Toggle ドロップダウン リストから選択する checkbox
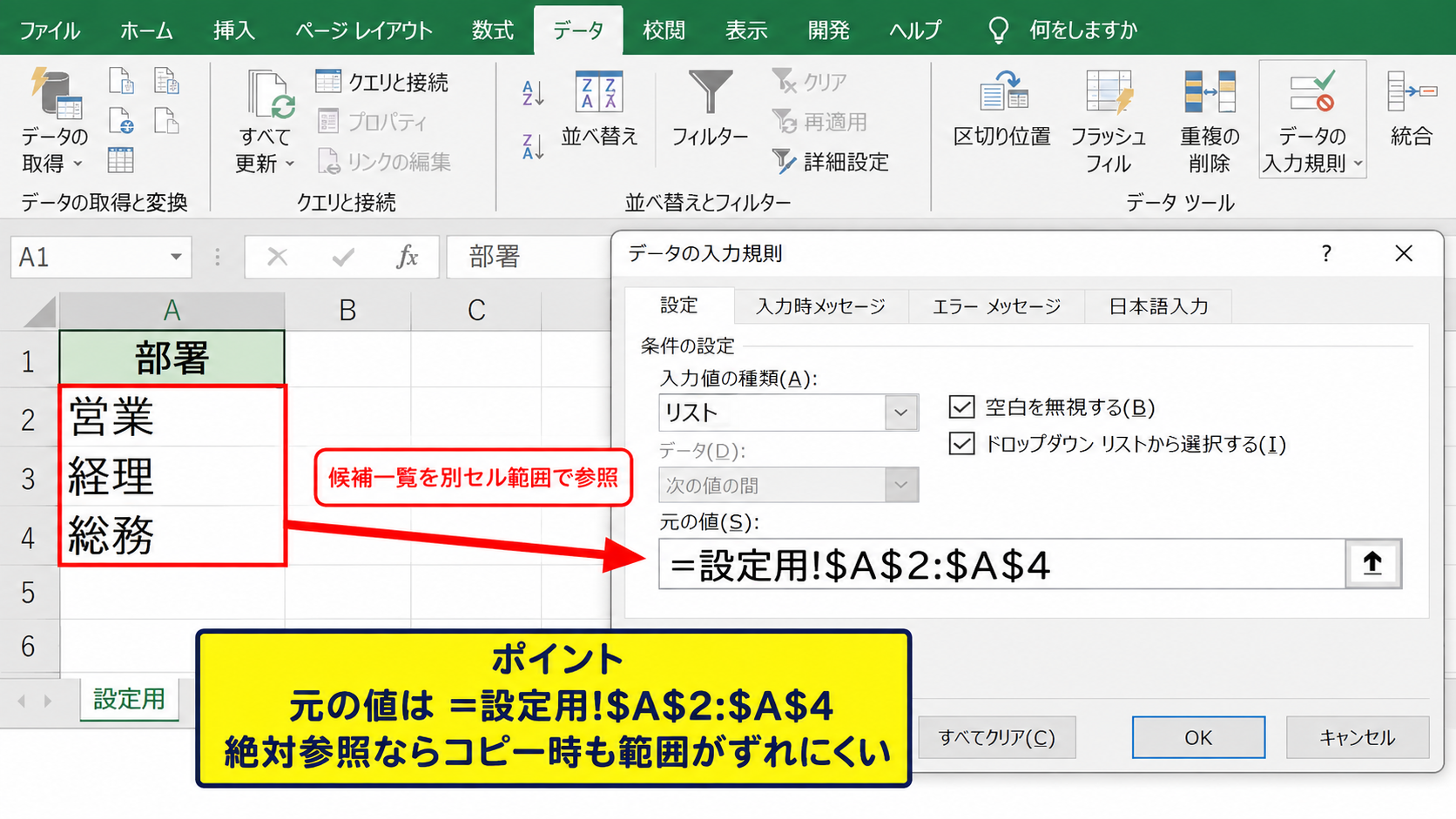The height and width of the screenshot is (819, 1456). (961, 444)
